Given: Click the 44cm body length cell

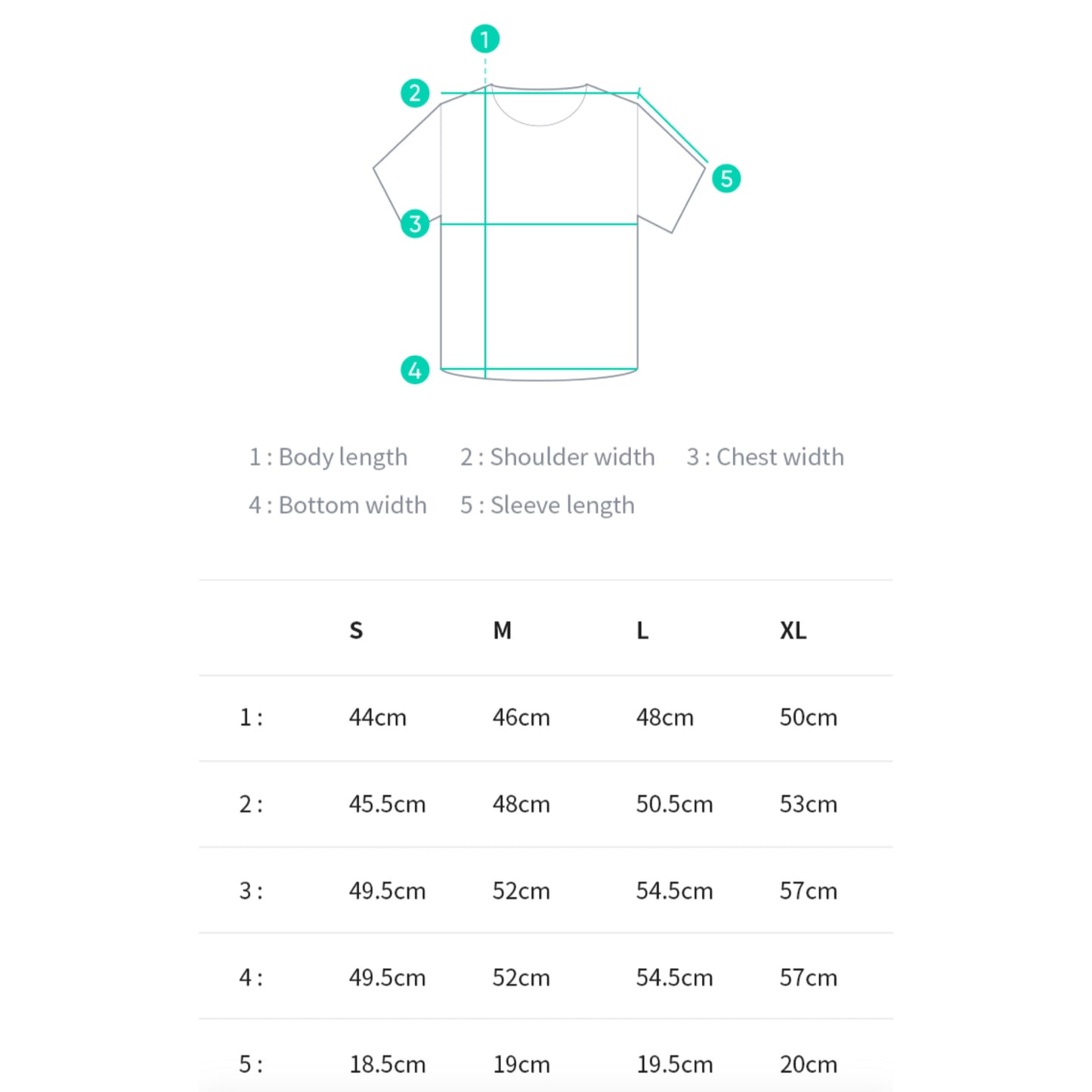Looking at the screenshot, I should coord(377,717).
